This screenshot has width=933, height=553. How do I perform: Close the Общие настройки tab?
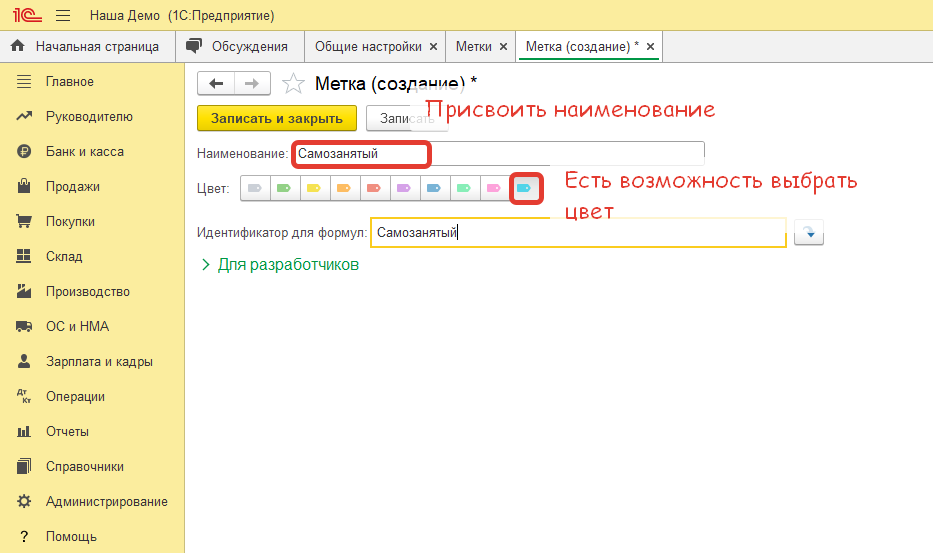[433, 47]
